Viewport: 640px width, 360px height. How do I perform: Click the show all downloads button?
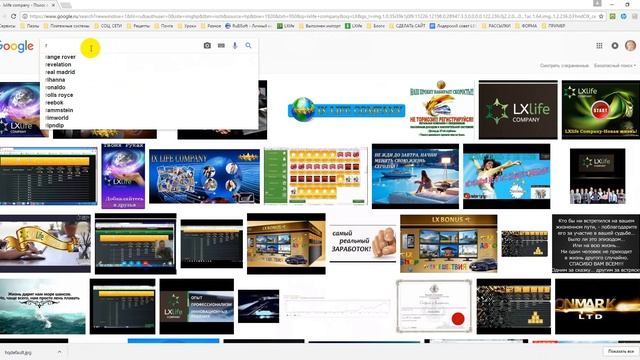[x=620, y=351]
